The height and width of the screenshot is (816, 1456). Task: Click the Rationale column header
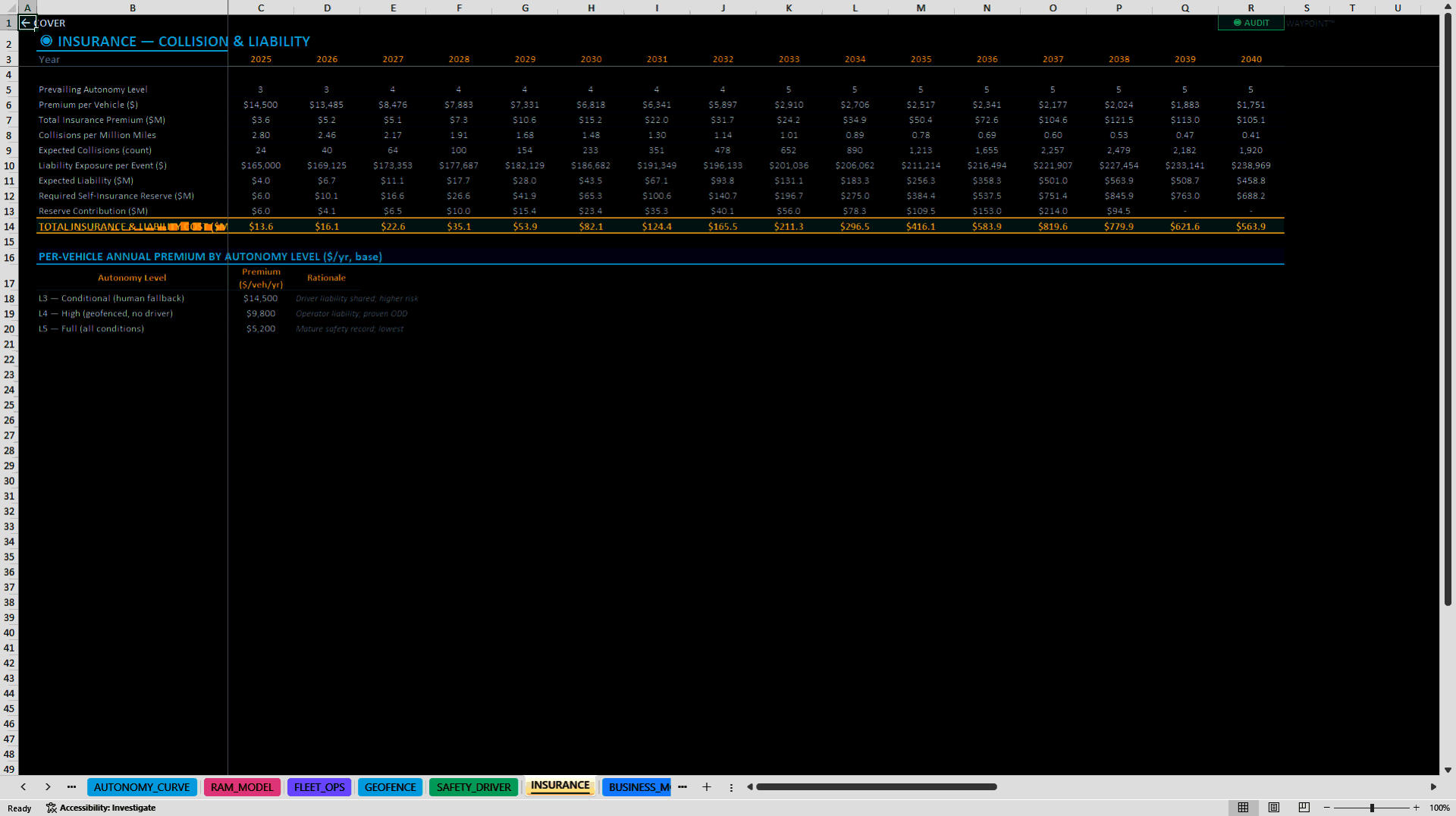(326, 278)
